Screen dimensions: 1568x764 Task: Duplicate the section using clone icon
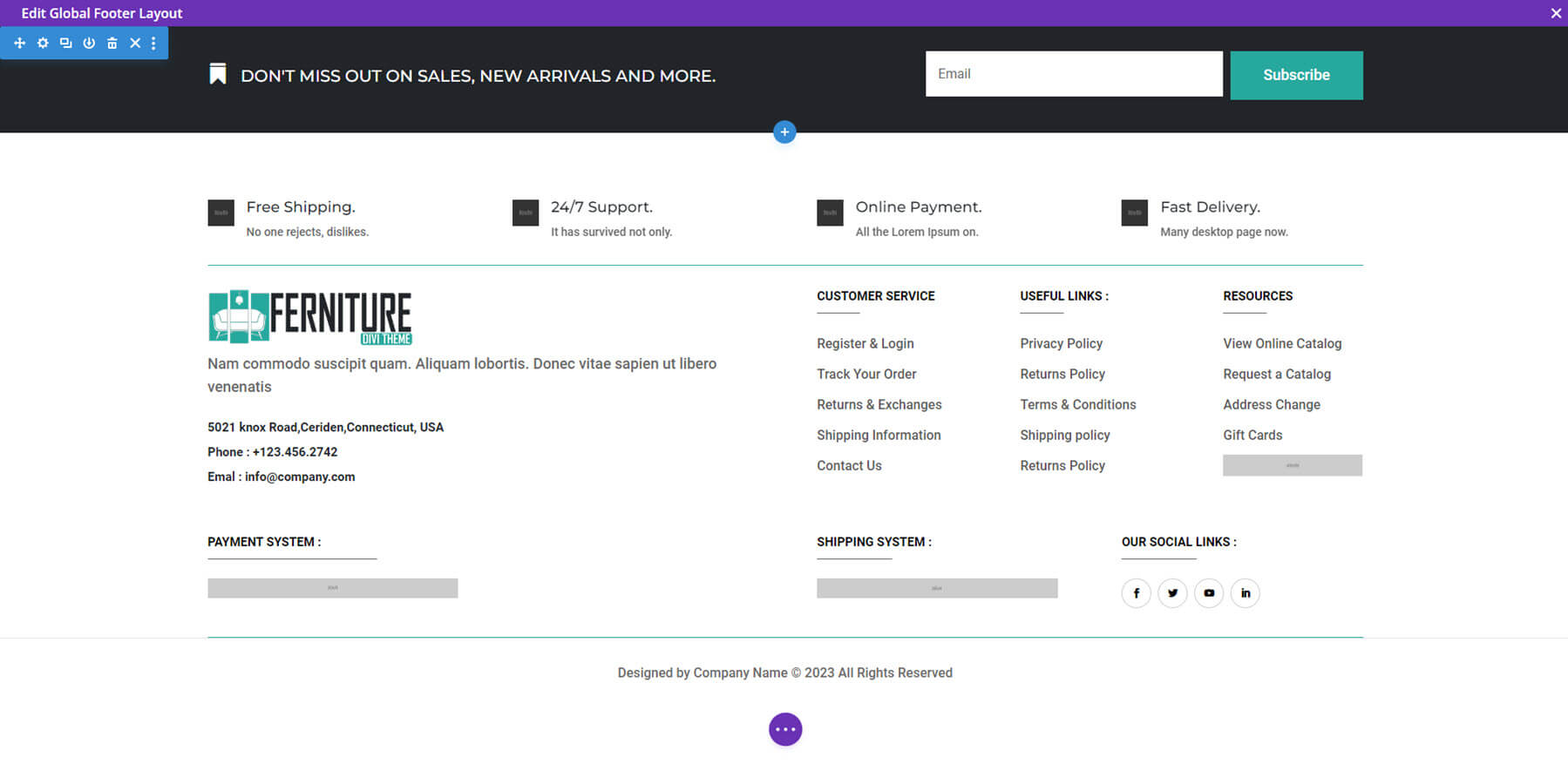coord(65,43)
